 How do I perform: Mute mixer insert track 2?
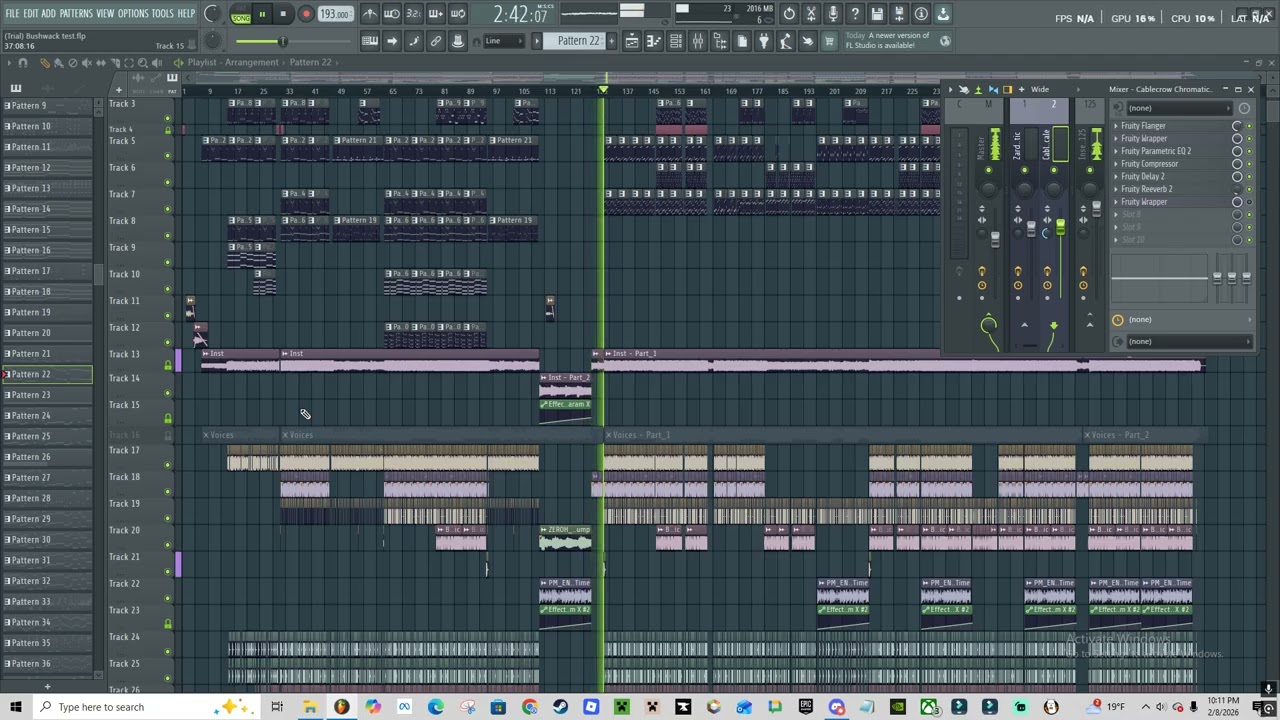click(1053, 170)
